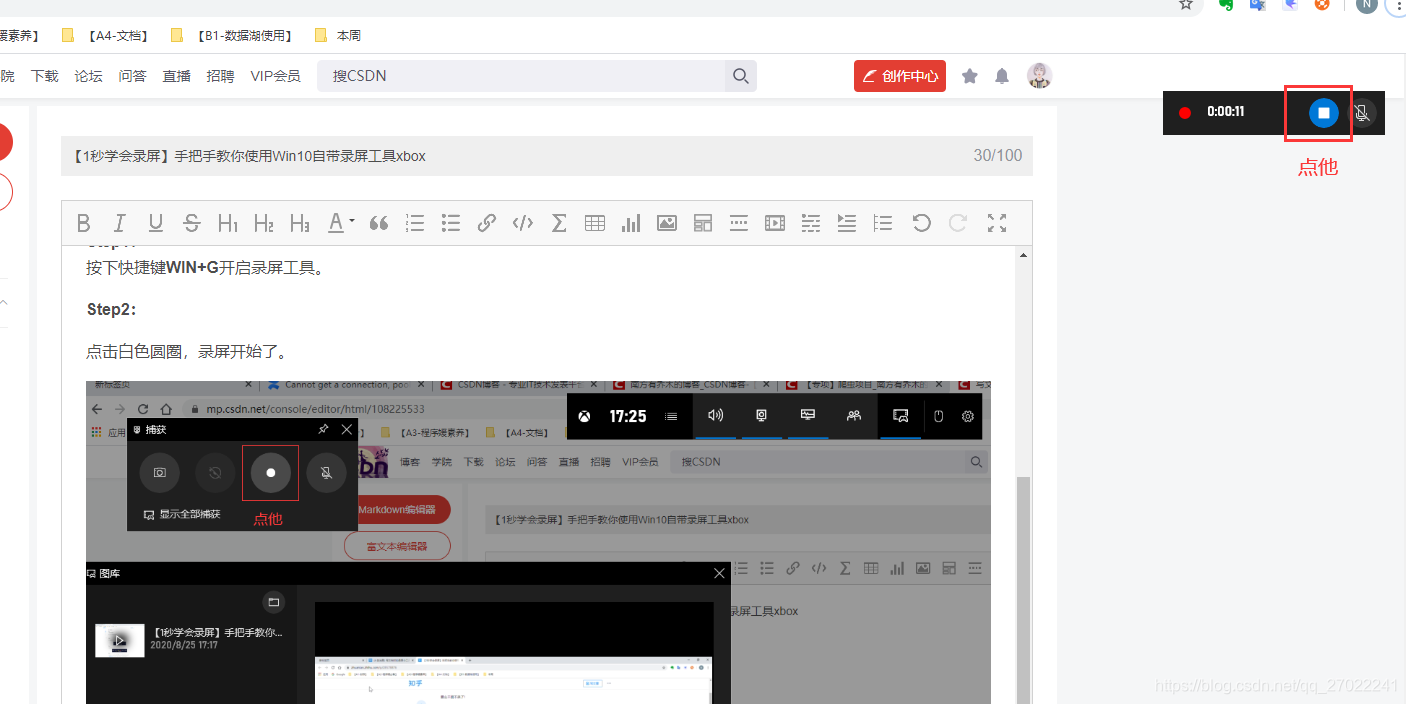Open the Chrome three-dot menu

pos(1398,5)
